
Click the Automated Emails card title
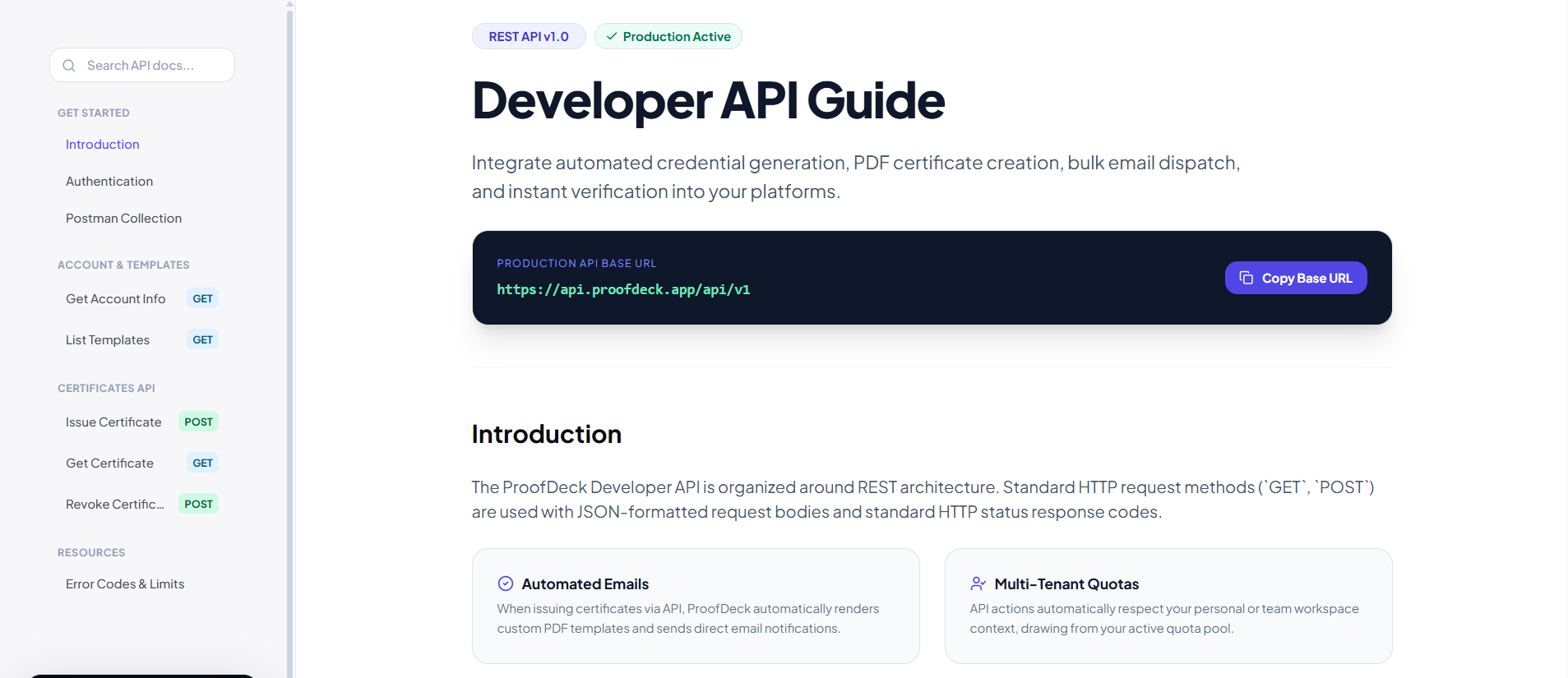coord(585,584)
